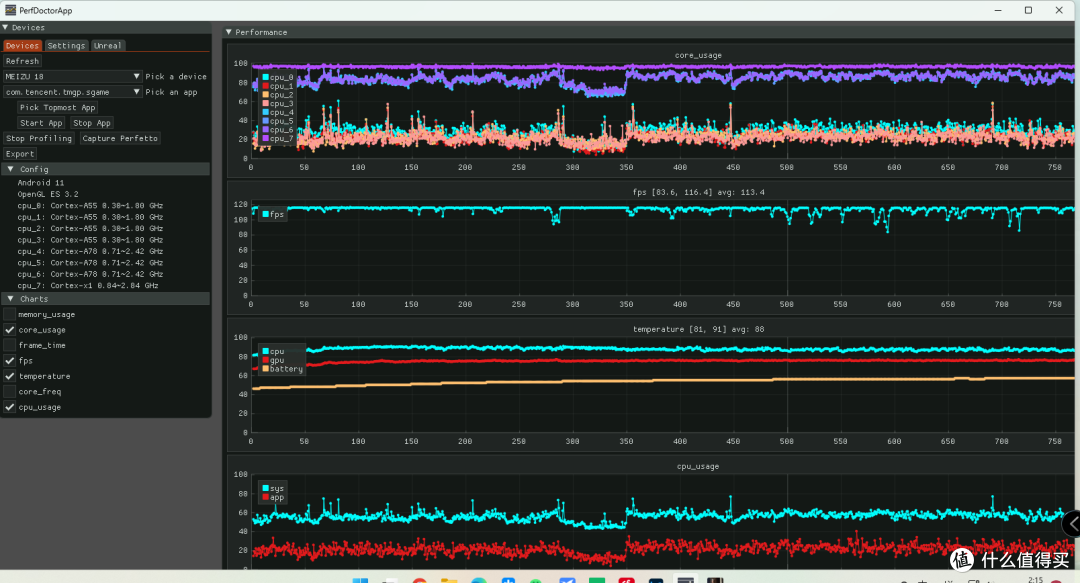1080x583 pixels.
Task: Click the app legend entry in cpu_usage chart
Action: coord(273,498)
